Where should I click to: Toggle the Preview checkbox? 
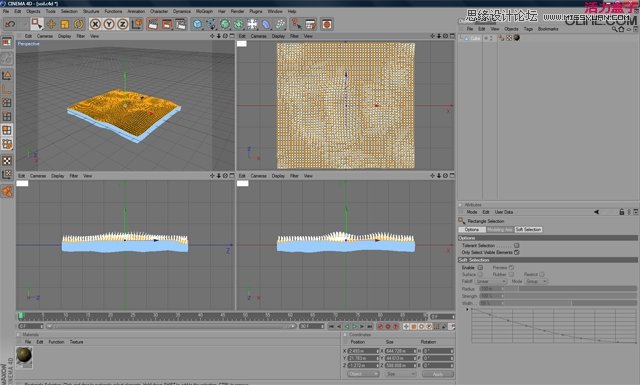coord(511,267)
